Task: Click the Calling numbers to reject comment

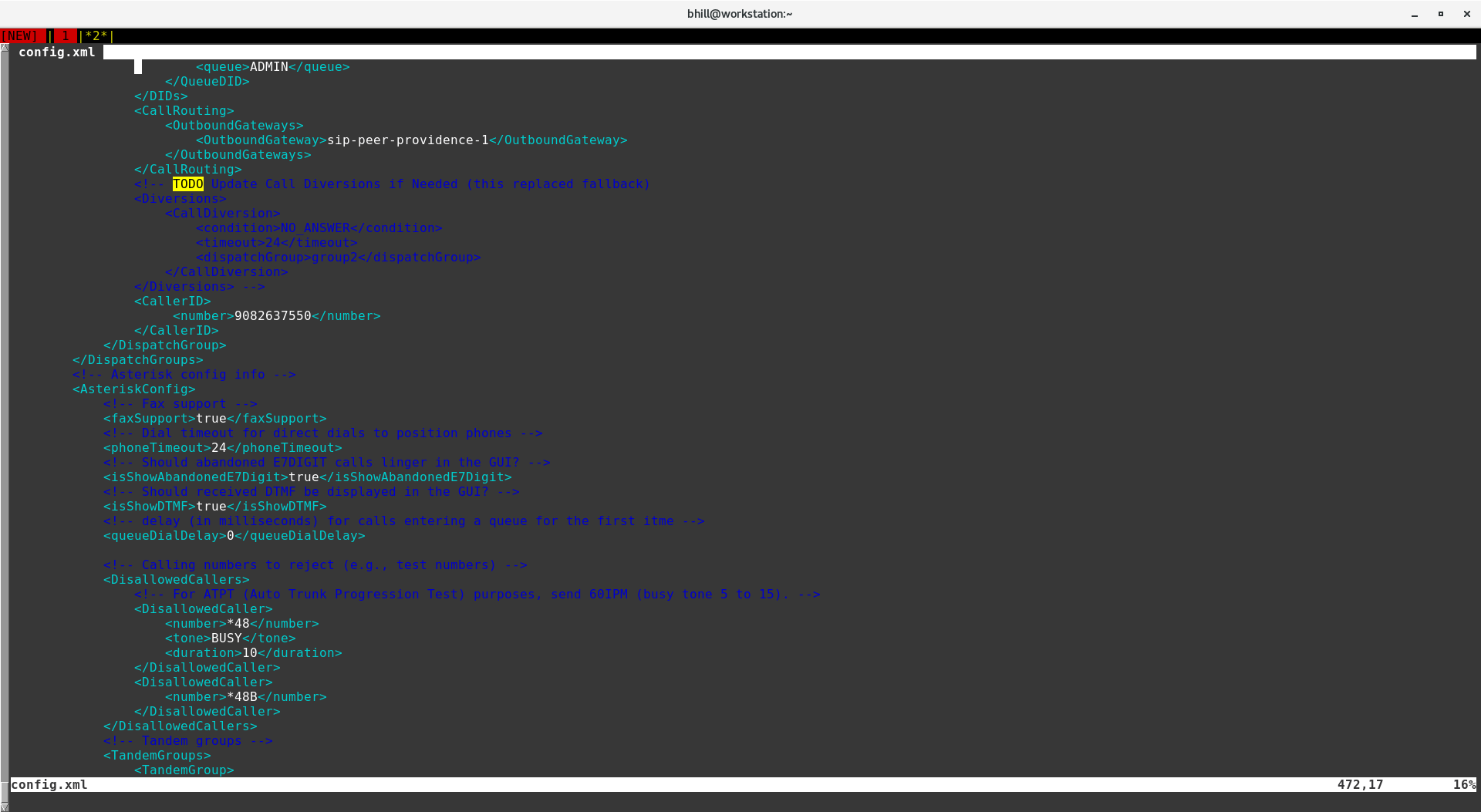Action: [x=315, y=564]
